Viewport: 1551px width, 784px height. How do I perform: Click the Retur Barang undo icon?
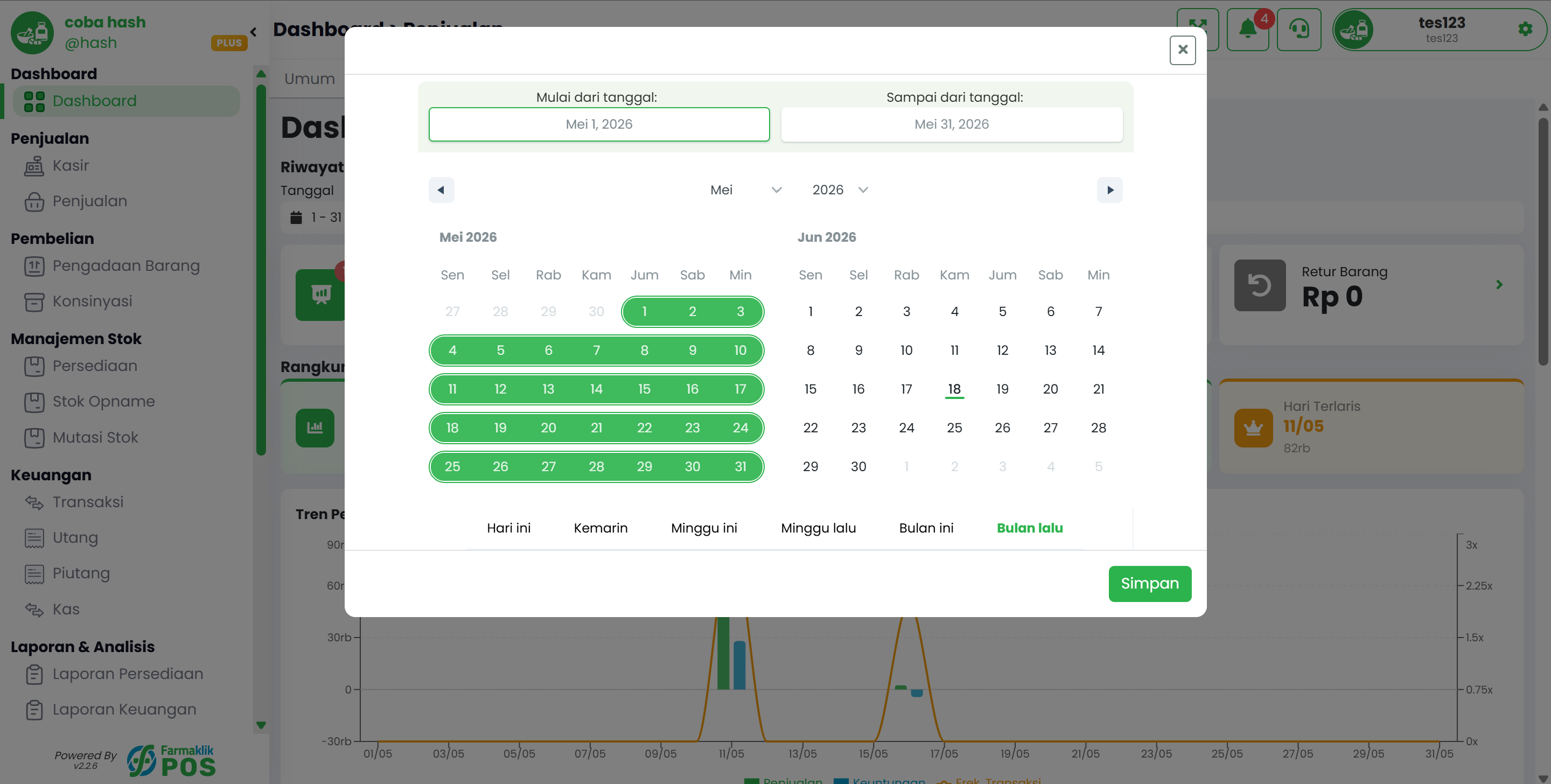point(1260,285)
